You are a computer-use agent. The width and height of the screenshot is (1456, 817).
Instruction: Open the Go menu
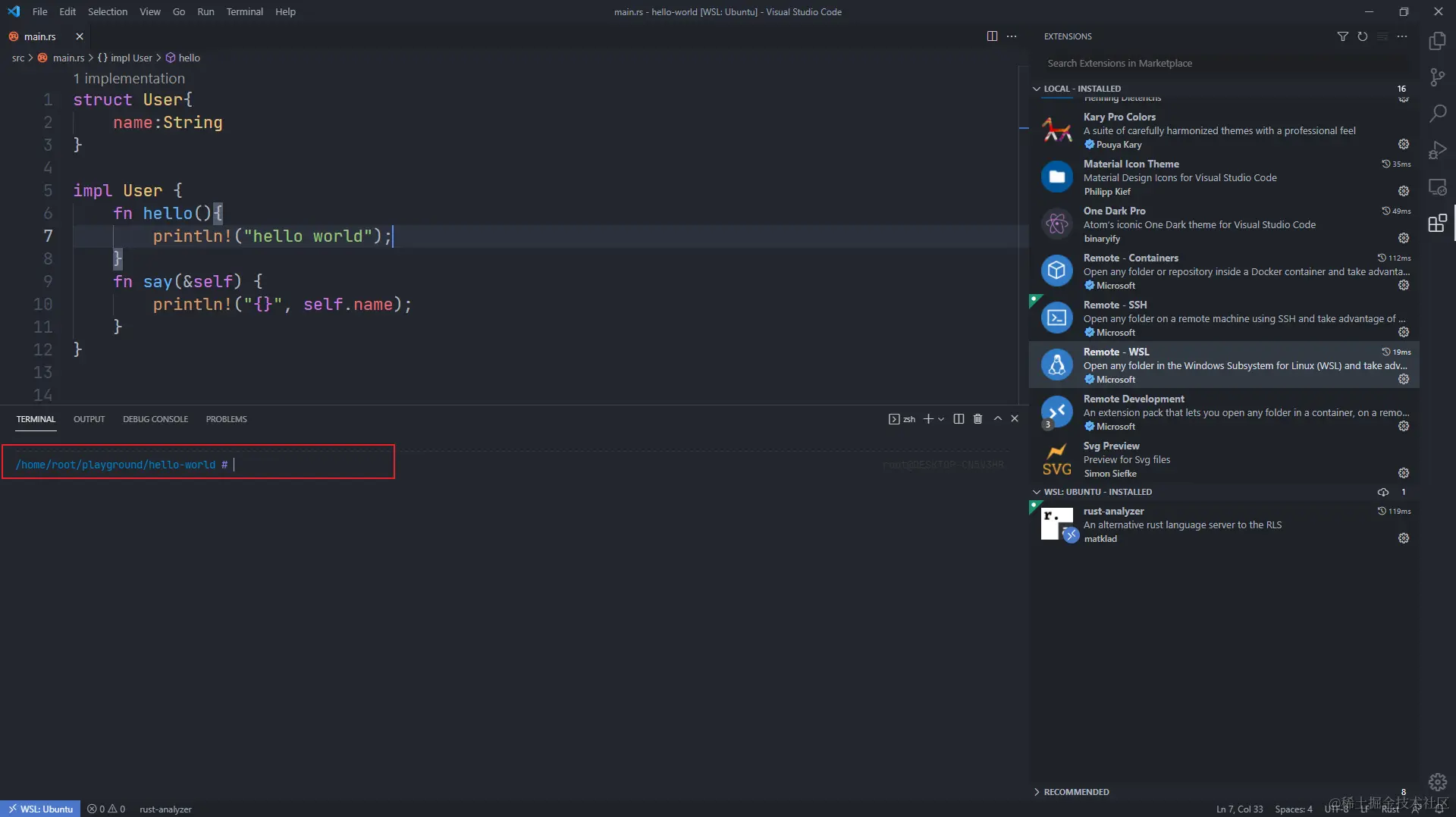179,11
